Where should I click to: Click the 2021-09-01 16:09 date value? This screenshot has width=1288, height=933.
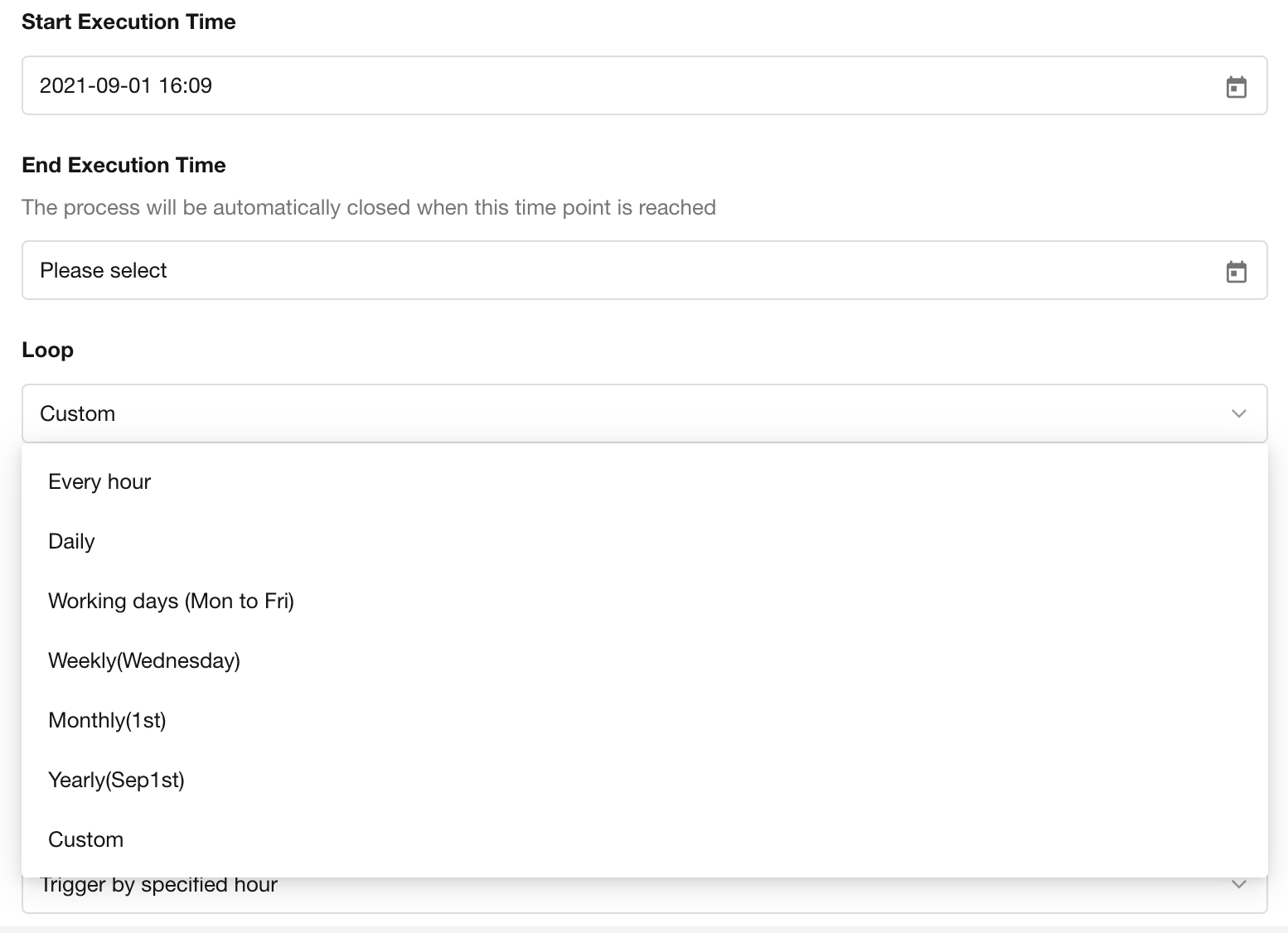[126, 85]
